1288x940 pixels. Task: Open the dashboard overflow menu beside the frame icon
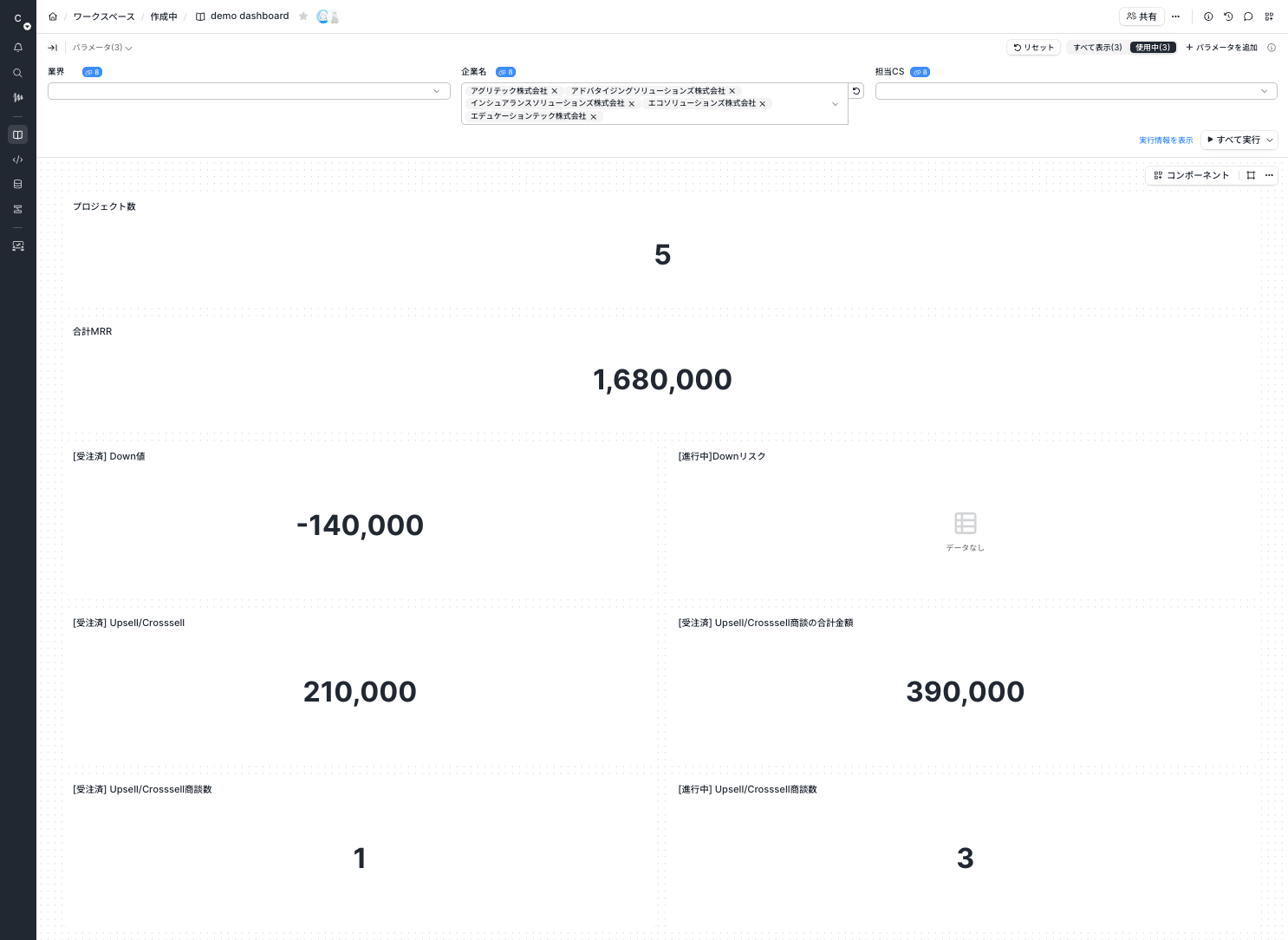click(1269, 175)
